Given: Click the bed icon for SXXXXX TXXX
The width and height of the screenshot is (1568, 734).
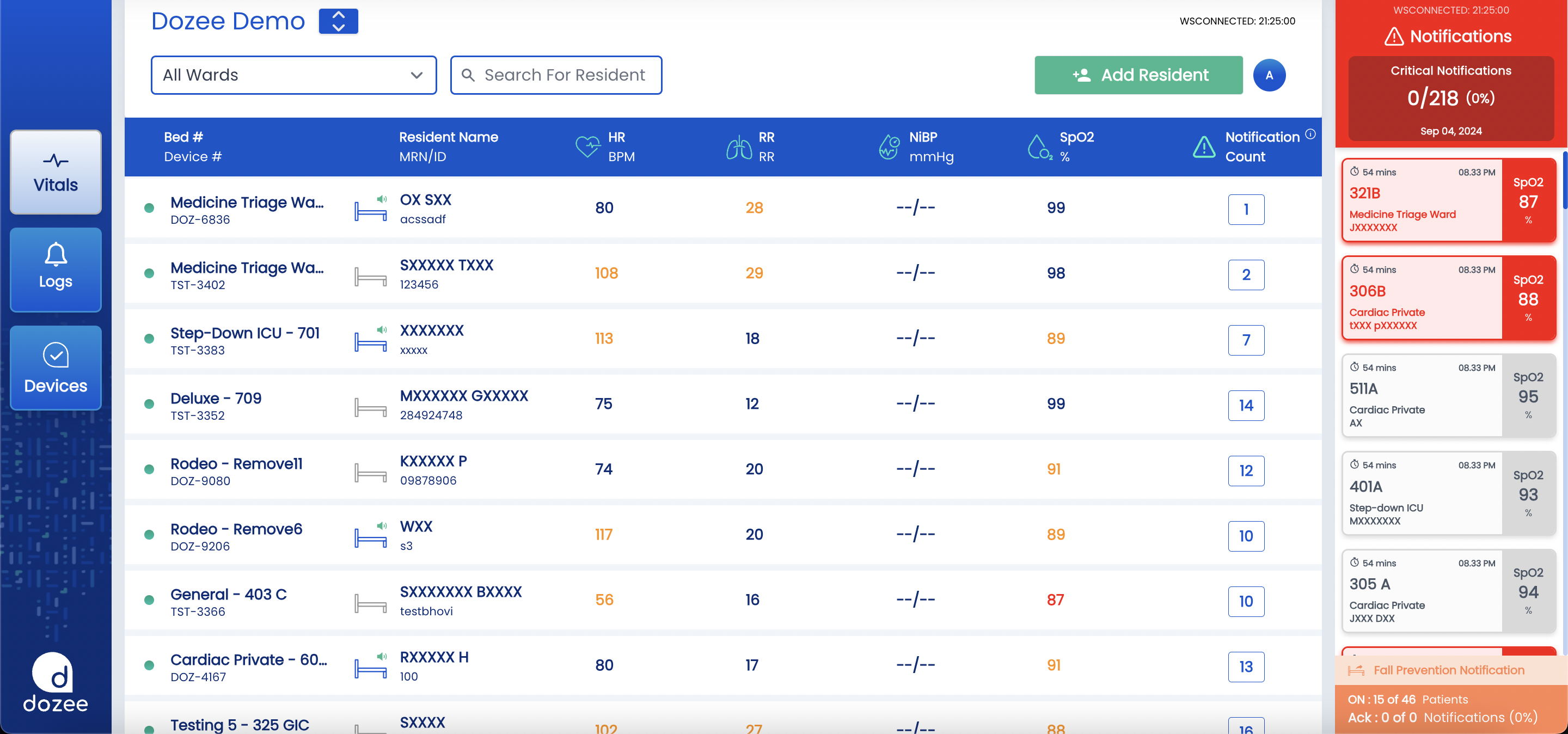Looking at the screenshot, I should [x=370, y=276].
